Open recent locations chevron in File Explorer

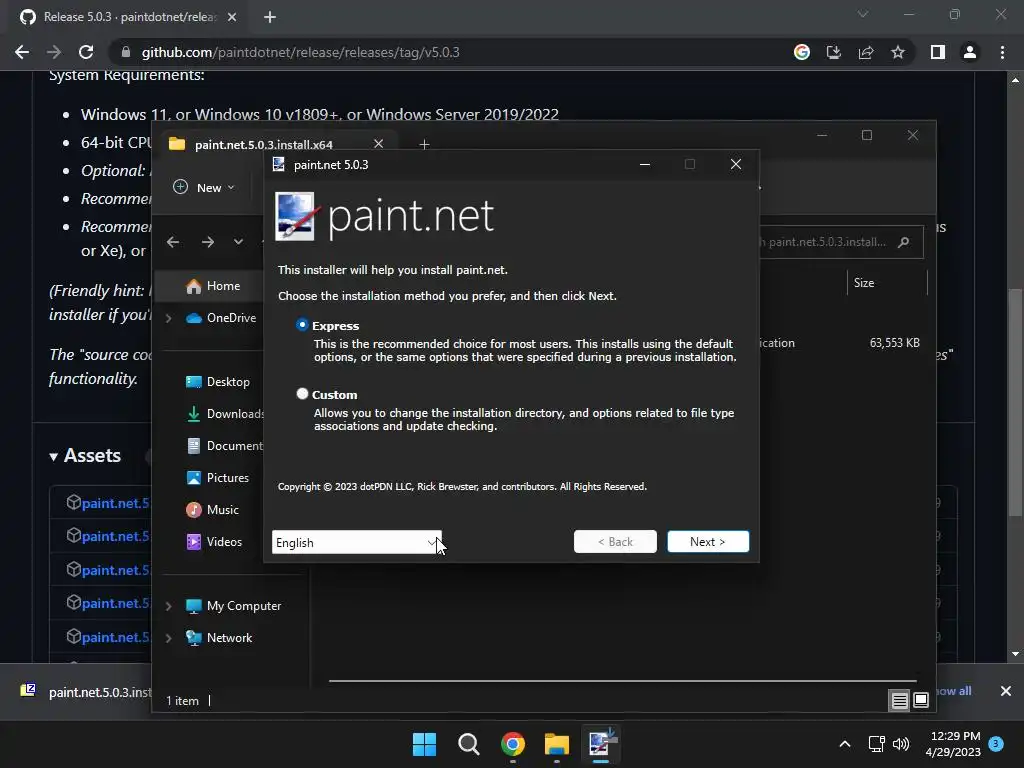click(238, 242)
